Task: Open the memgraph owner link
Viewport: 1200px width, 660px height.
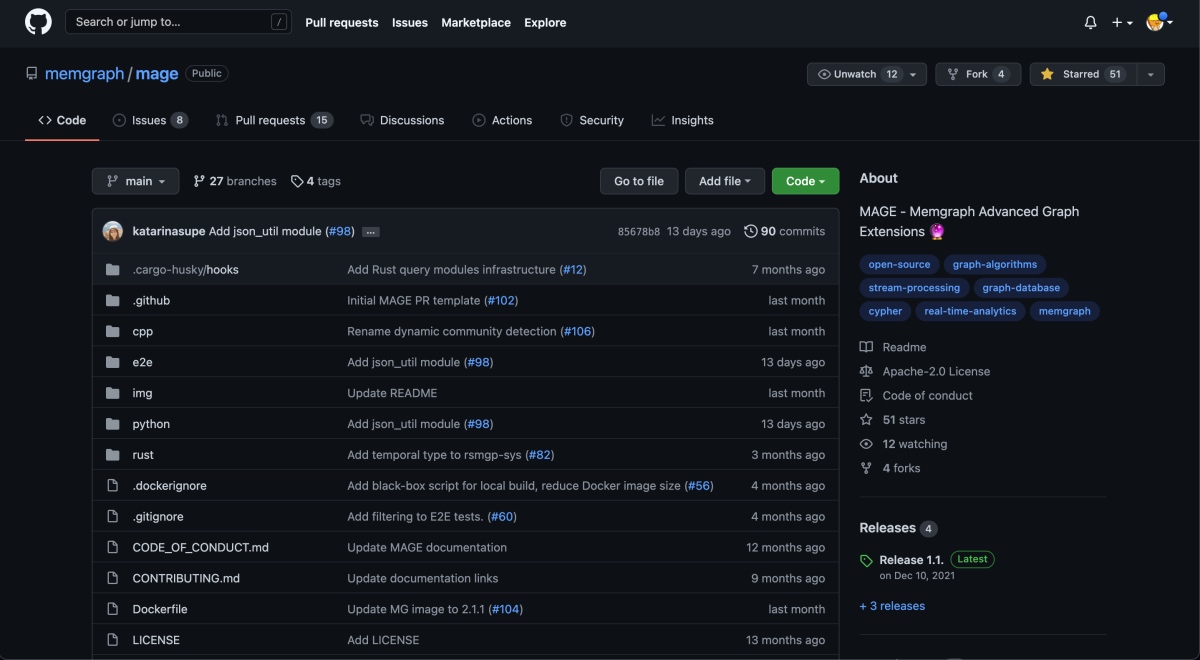Action: click(84, 74)
